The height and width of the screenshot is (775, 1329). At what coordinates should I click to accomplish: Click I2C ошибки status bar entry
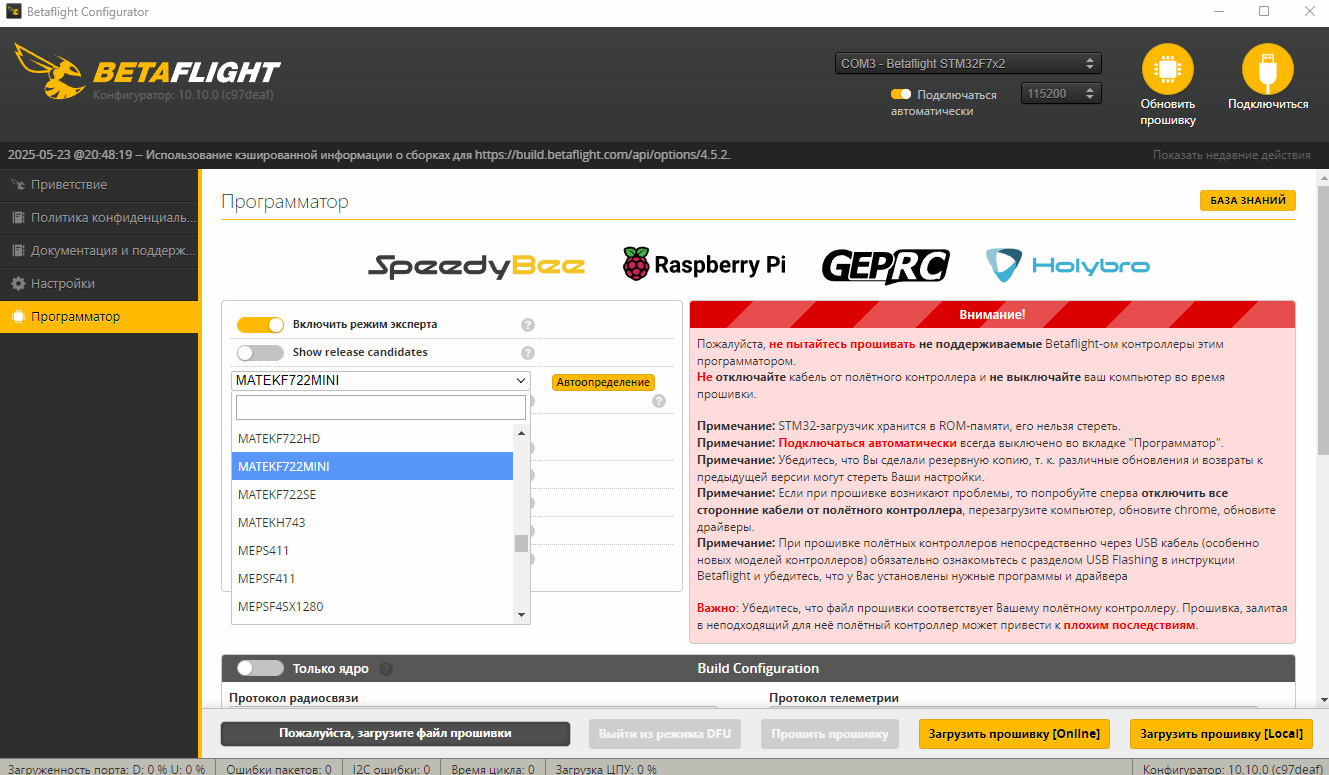click(x=391, y=769)
